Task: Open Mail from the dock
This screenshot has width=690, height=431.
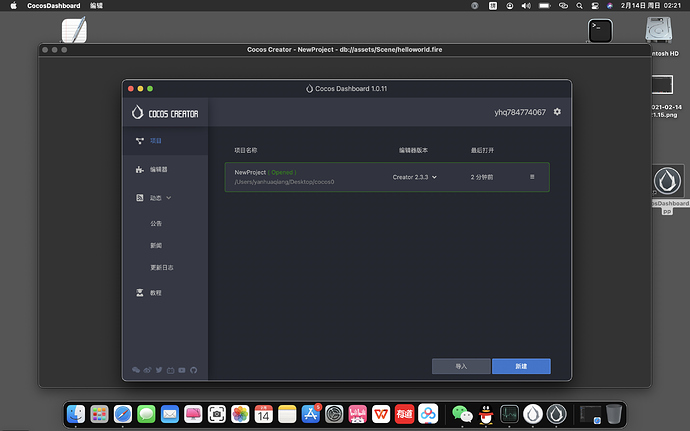Action: point(170,414)
